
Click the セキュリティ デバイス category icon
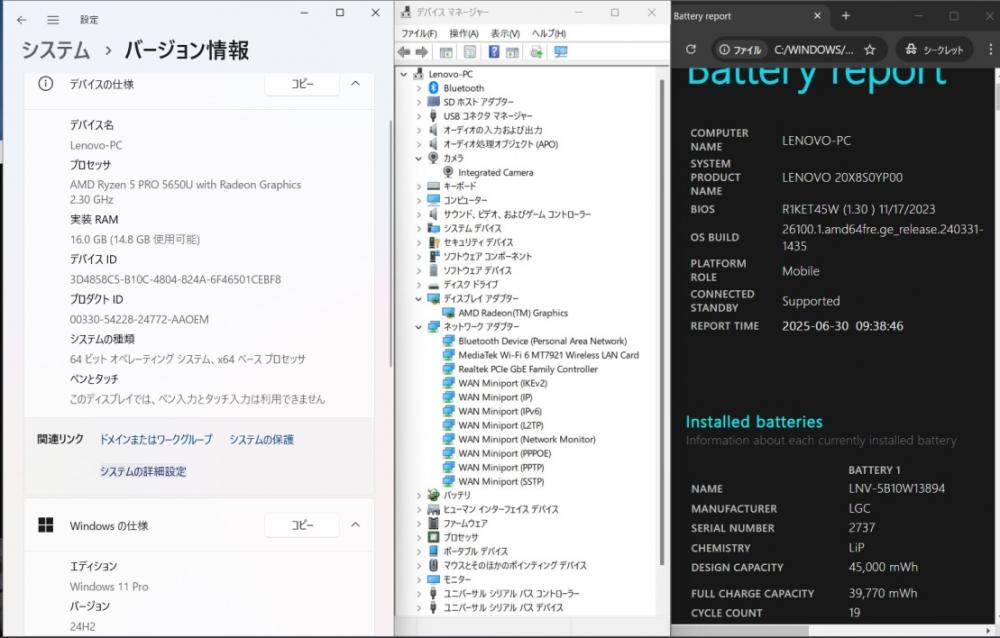[x=434, y=242]
